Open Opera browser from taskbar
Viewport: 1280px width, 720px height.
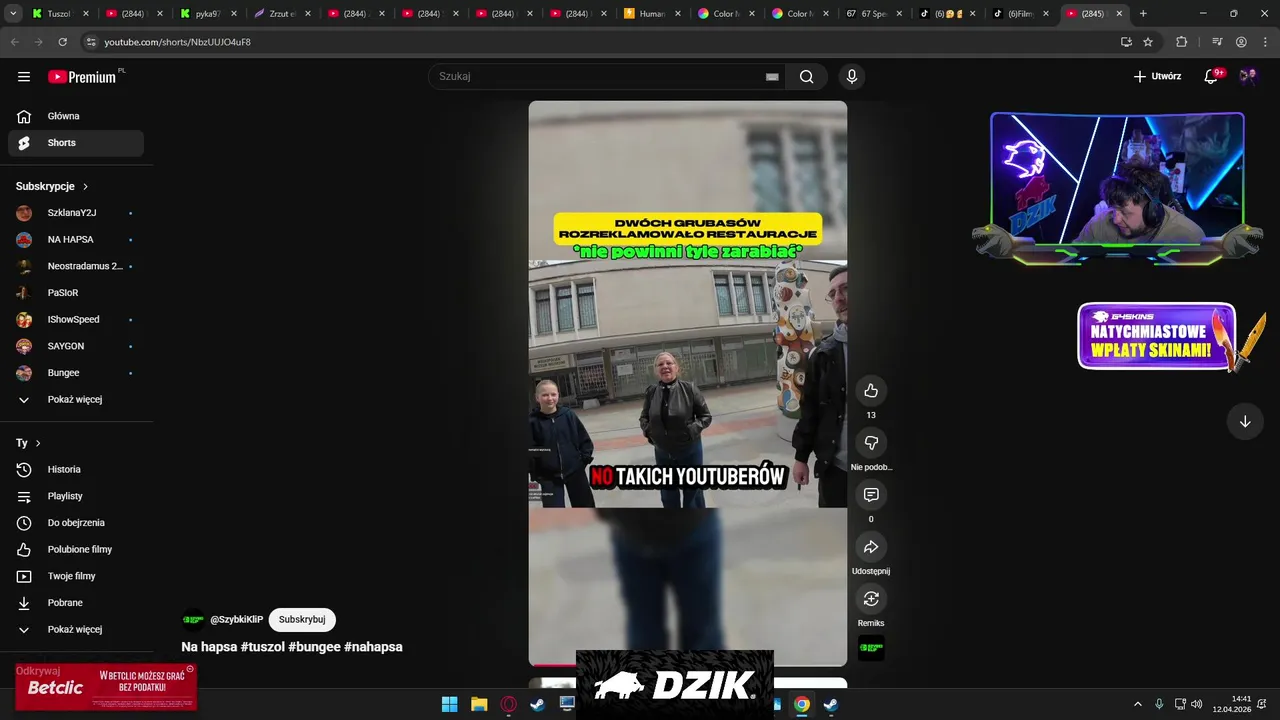tap(509, 704)
